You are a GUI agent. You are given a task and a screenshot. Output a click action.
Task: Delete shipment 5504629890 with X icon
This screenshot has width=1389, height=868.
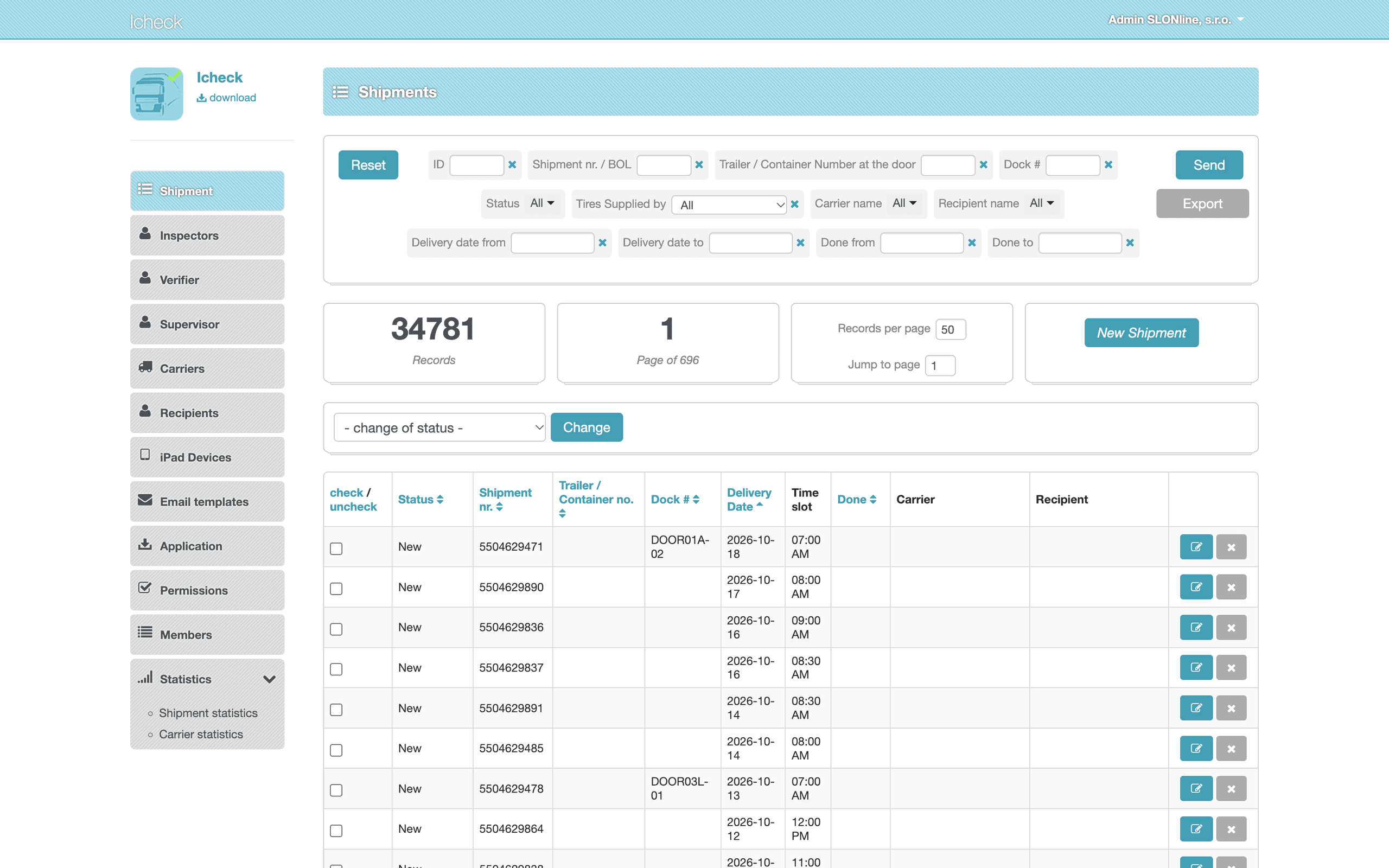(1231, 586)
